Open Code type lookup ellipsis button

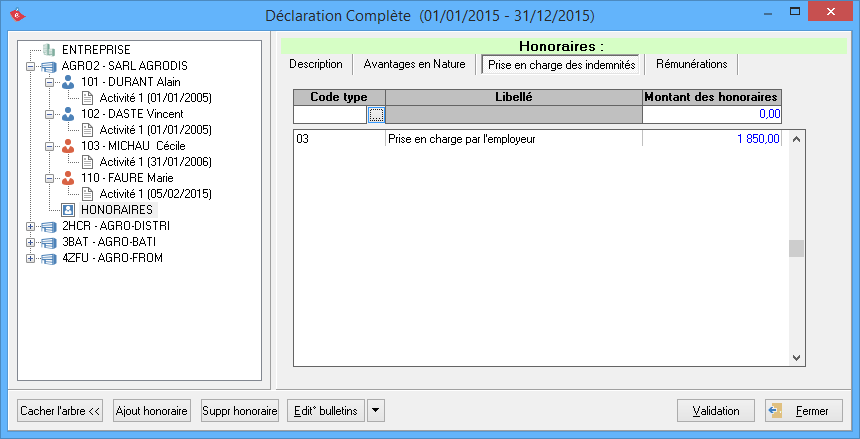376,115
